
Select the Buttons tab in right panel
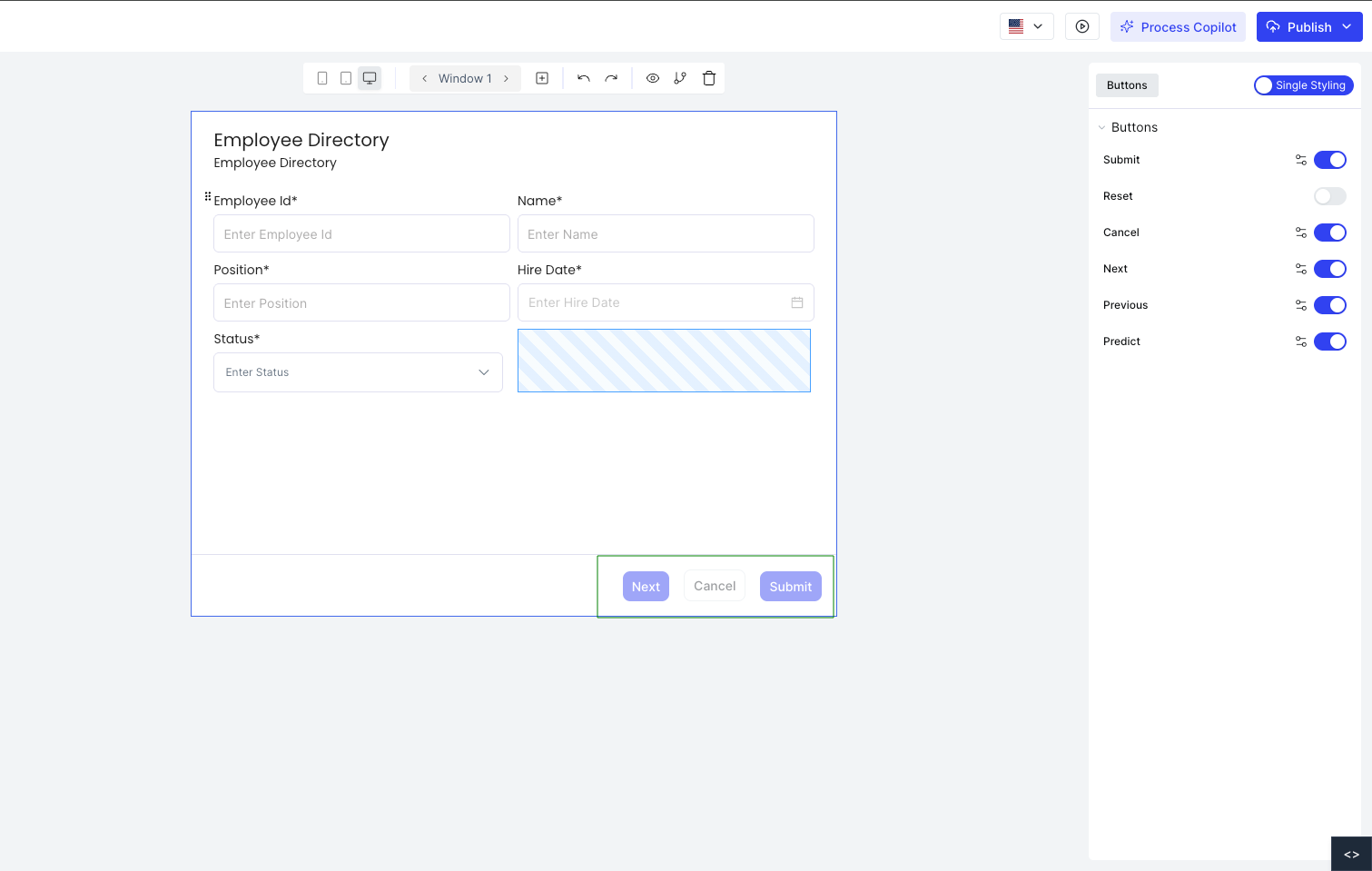(1126, 84)
